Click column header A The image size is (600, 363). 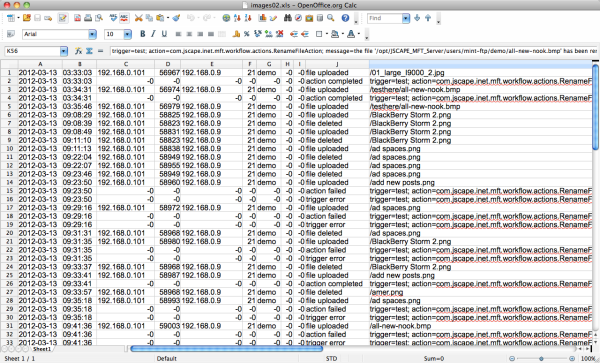pos(40,64)
